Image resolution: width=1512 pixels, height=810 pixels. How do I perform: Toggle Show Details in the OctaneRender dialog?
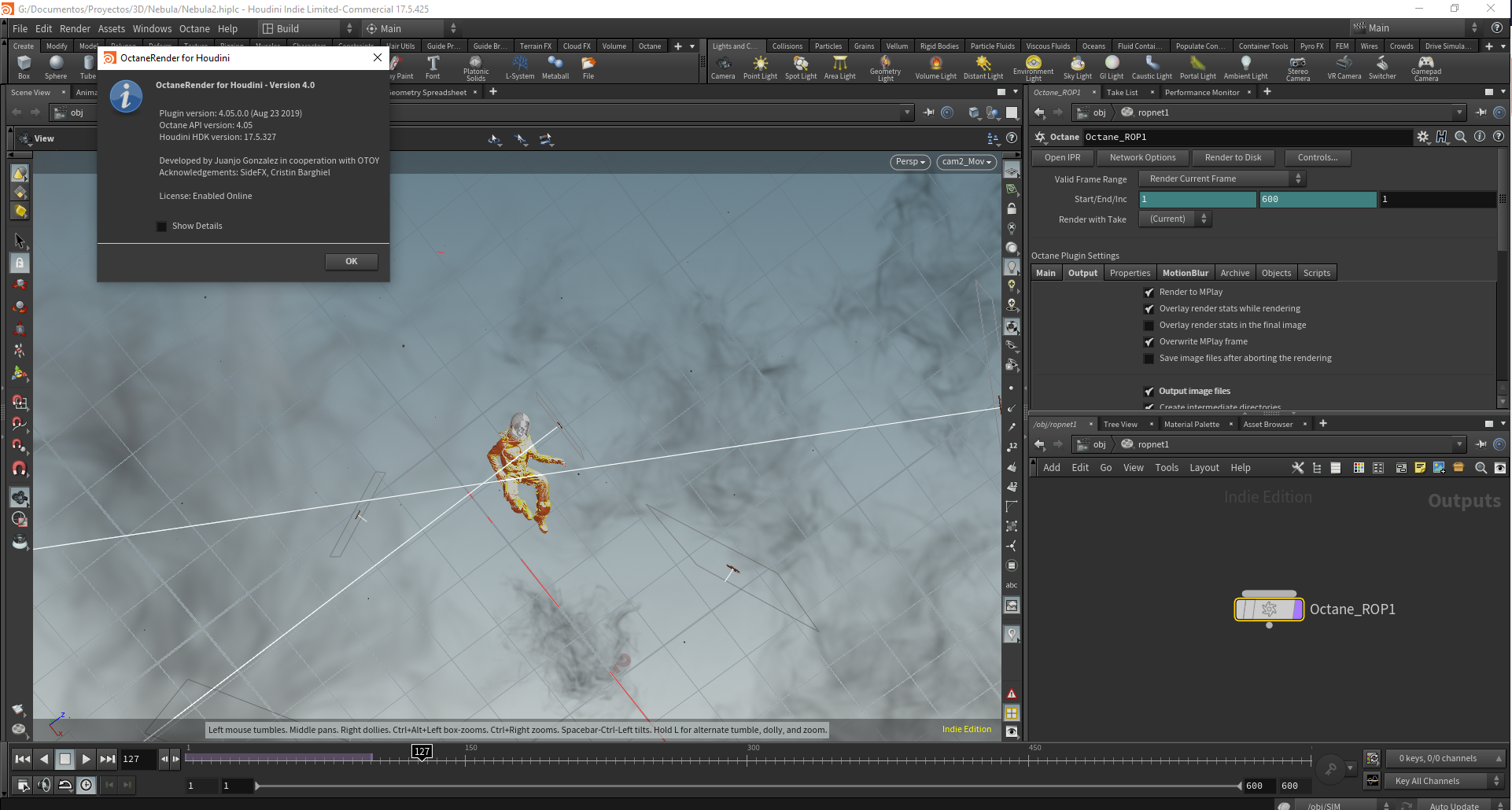tap(162, 226)
